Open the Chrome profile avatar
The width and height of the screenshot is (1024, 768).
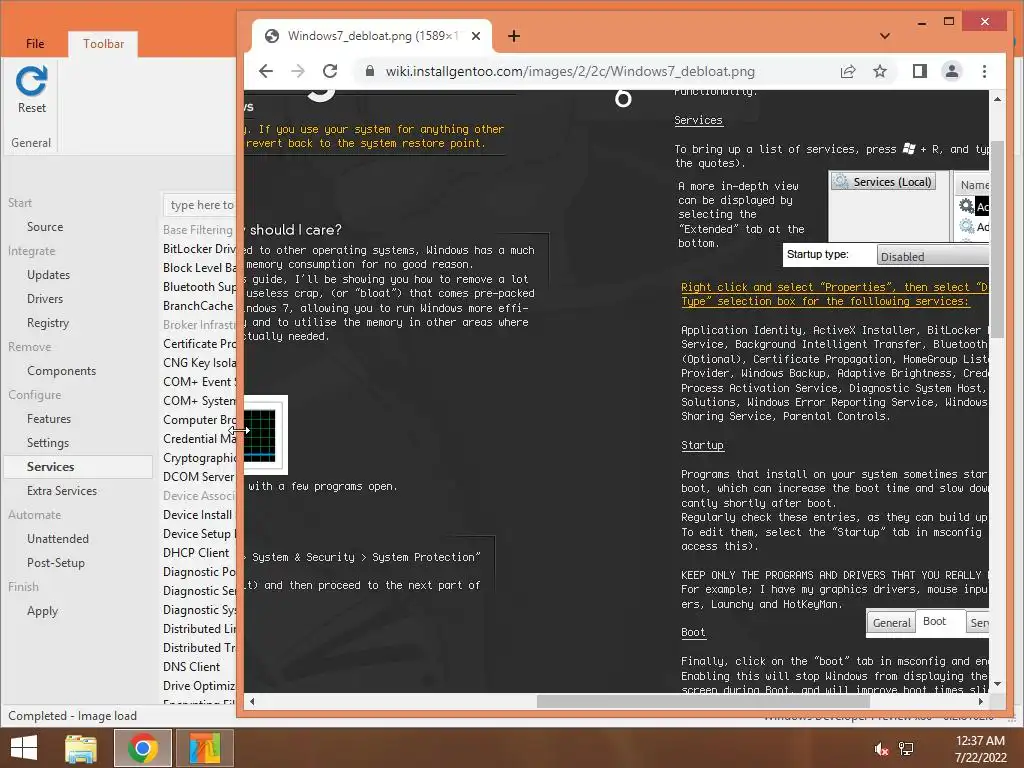pos(952,71)
